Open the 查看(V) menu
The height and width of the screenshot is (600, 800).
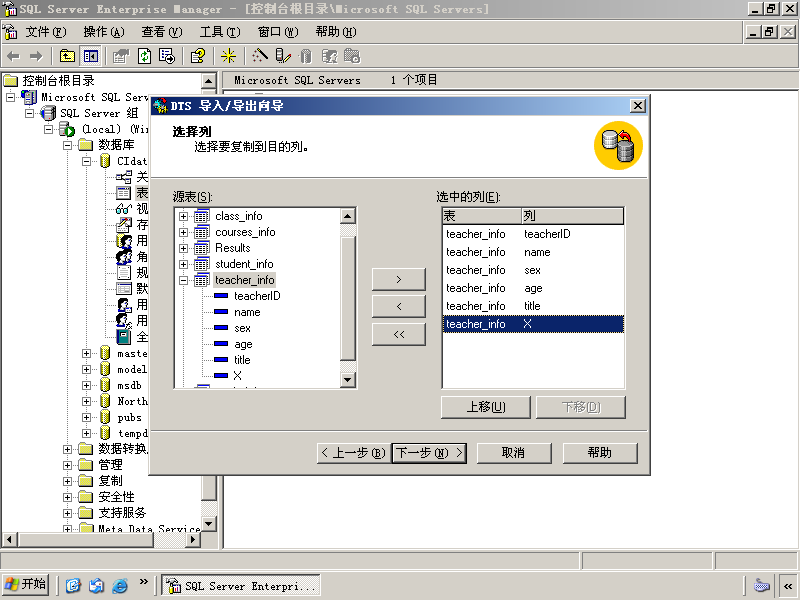[x=162, y=32]
